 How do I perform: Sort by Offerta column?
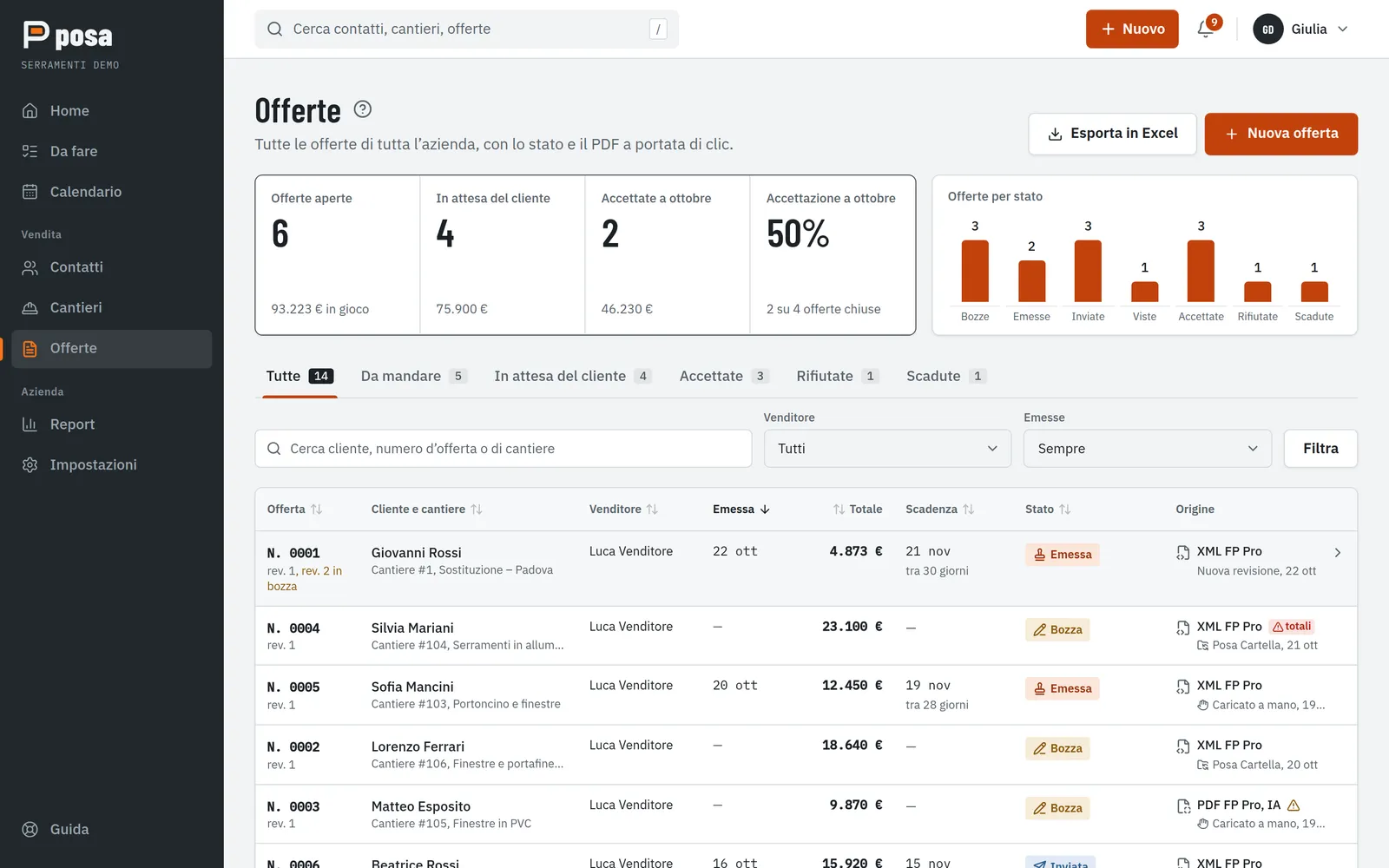click(x=294, y=510)
